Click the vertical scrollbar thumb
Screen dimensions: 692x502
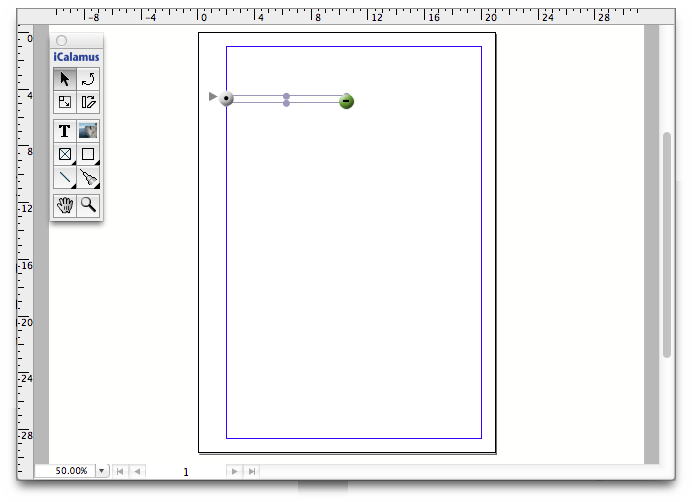[x=667, y=245]
